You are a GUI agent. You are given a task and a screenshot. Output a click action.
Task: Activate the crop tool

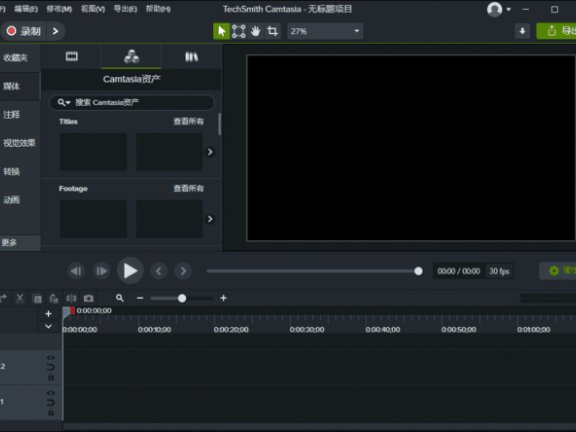[x=272, y=31]
